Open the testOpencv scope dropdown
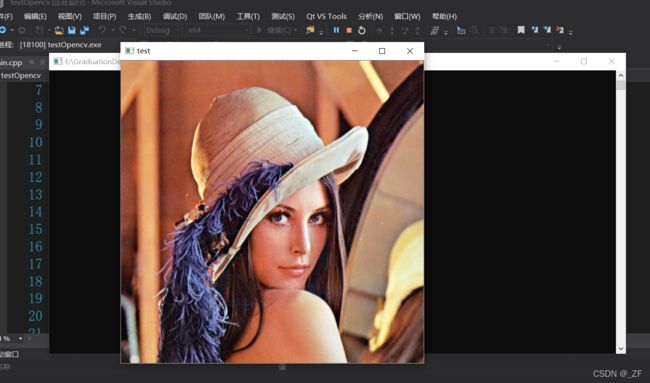Viewport: 650px width, 383px height. 21,75
